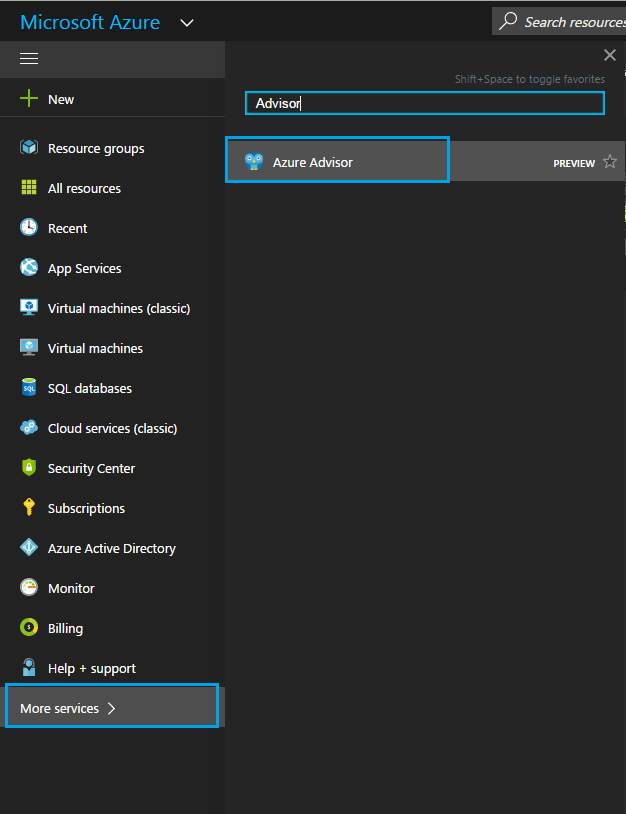Open dropdown next to Microsoft Azure title
Viewport: 626px width, 814px height.
186,23
